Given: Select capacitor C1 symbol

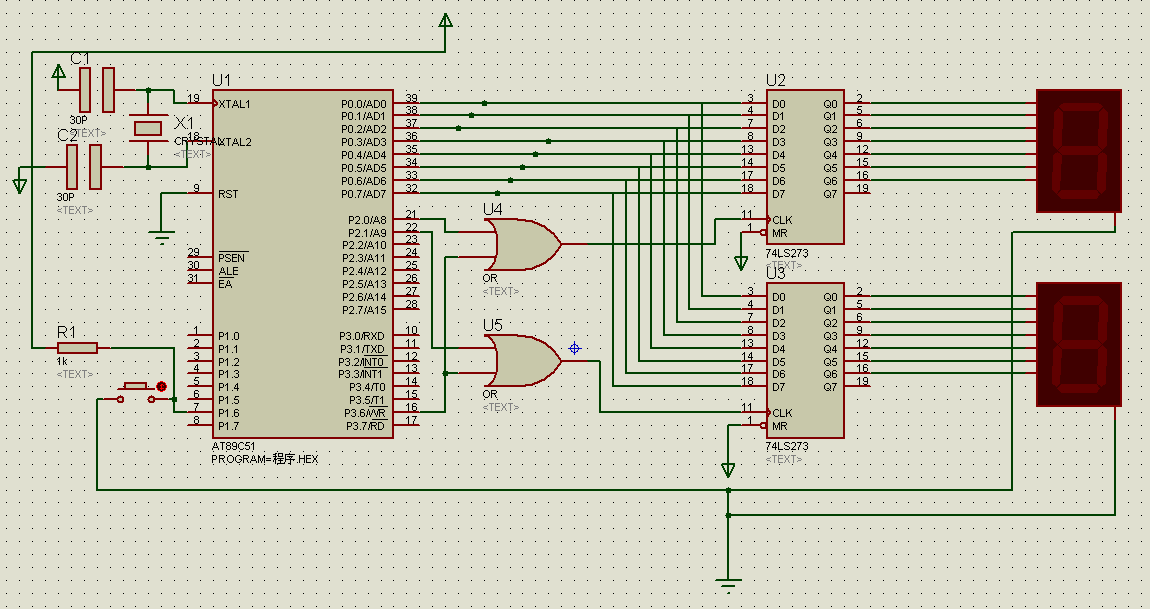Looking at the screenshot, I should (97, 90).
